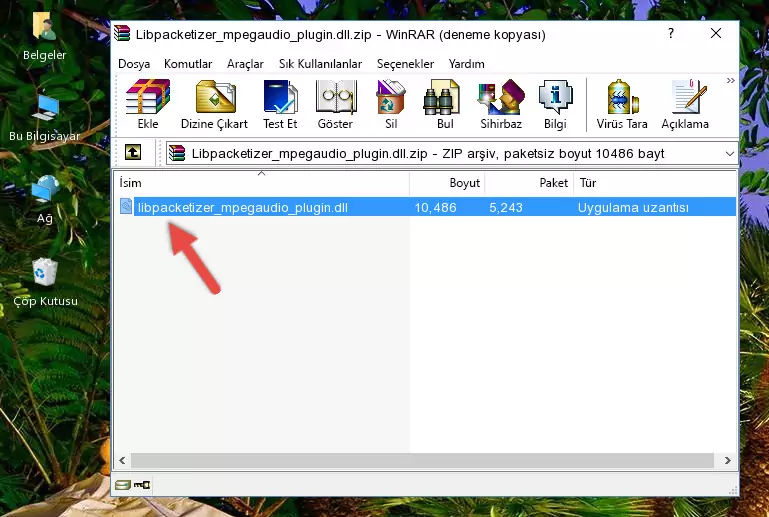The height and width of the screenshot is (517, 769).
Task: Click the Test Et toolbar icon
Action: (x=280, y=104)
